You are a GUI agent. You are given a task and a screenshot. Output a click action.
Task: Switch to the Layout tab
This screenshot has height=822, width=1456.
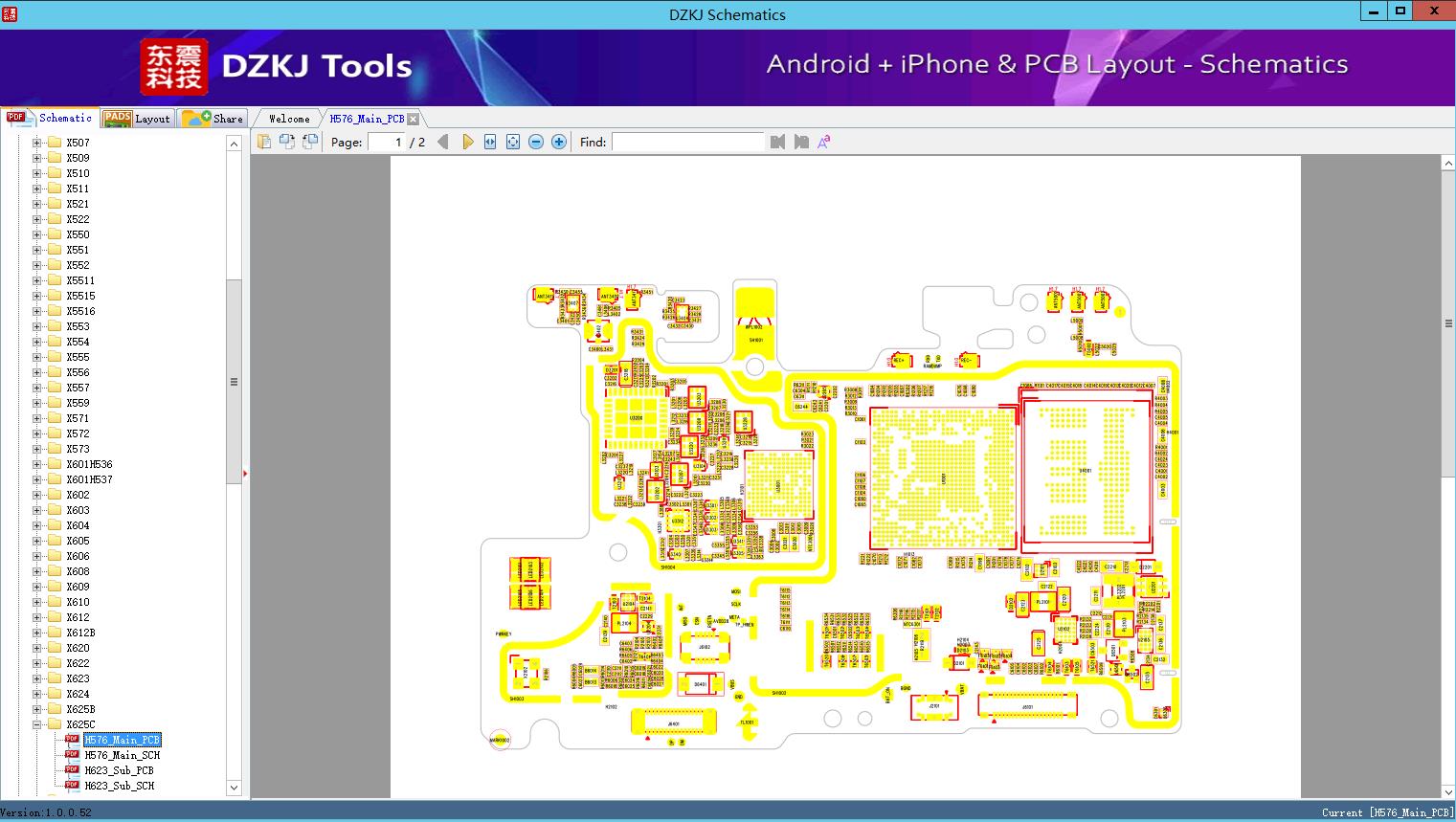[137, 118]
